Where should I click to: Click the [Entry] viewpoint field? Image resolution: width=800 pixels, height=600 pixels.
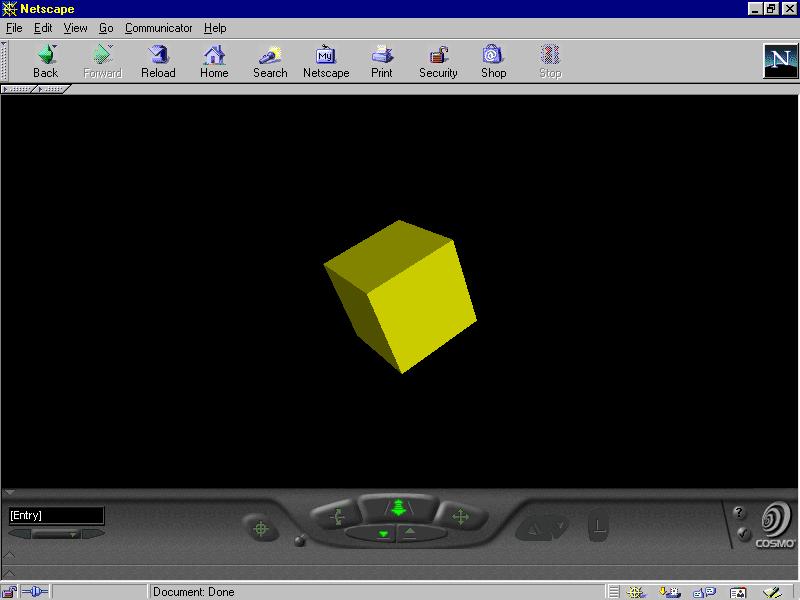tap(56, 515)
